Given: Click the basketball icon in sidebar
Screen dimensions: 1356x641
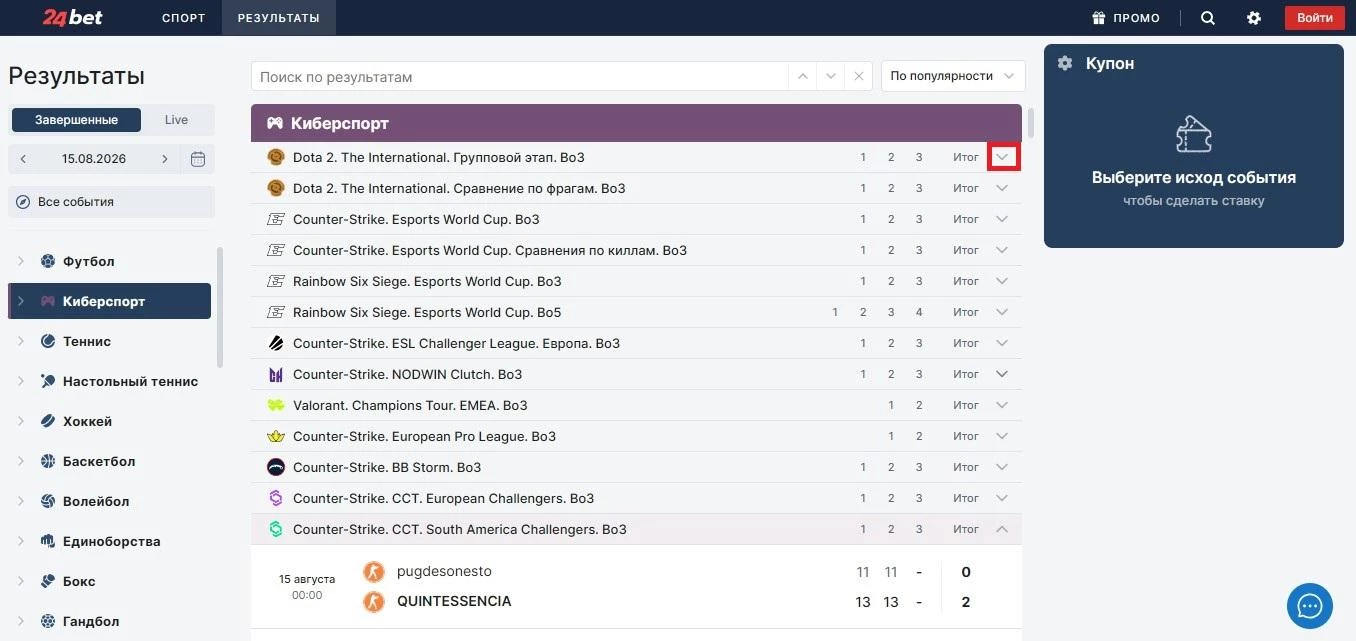Looking at the screenshot, I should point(48,461).
